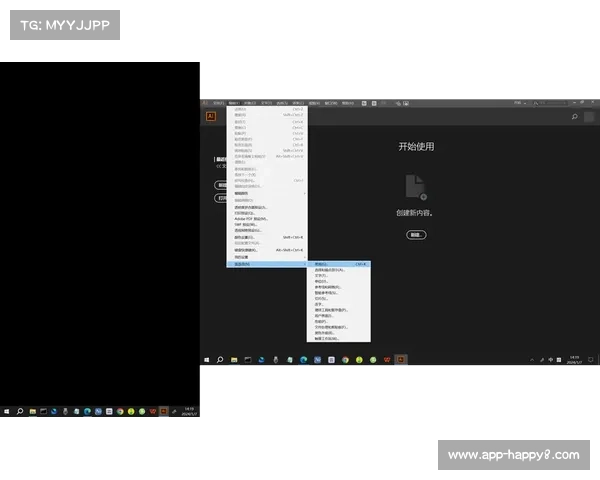The height and width of the screenshot is (480, 600).
Task: Open the 帮助 (Help) menu
Action: pos(347,103)
